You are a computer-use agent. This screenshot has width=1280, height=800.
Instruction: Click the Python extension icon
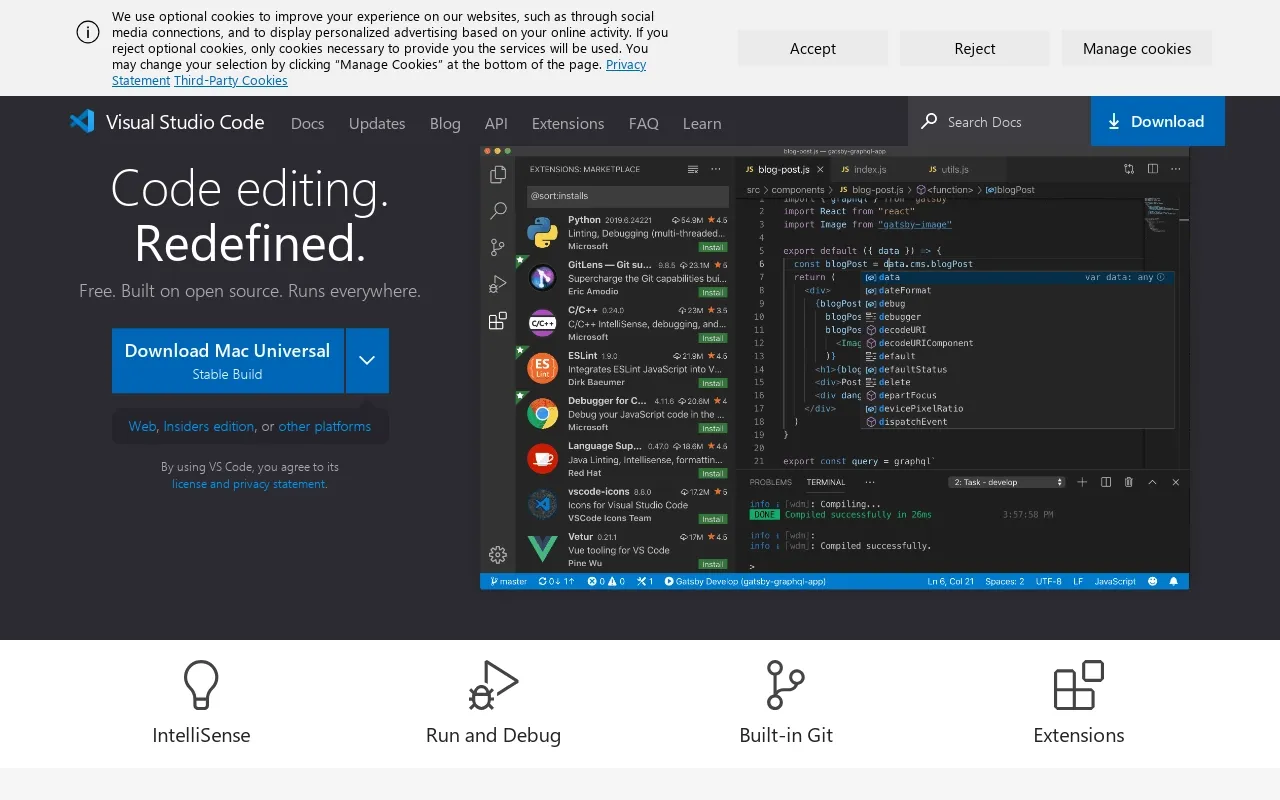tap(542, 232)
